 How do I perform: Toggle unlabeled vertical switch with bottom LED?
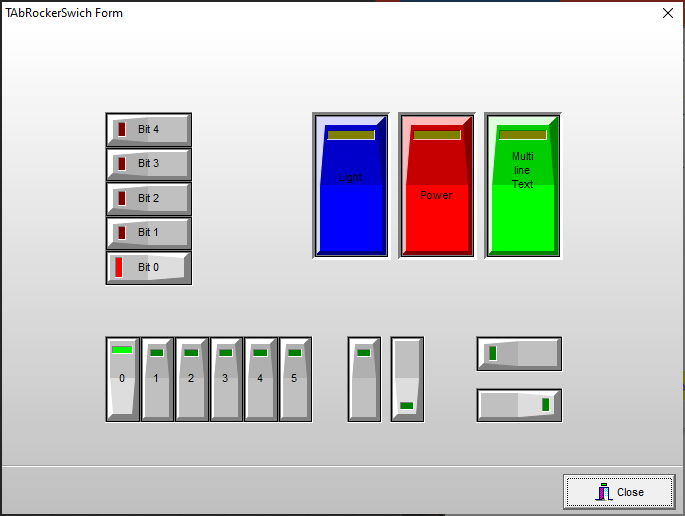tap(407, 379)
